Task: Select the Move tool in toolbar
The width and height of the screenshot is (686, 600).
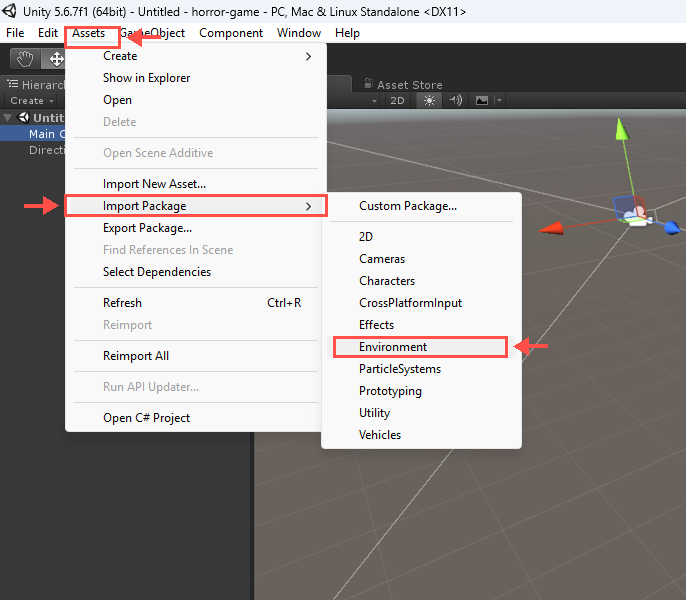Action: click(55, 59)
